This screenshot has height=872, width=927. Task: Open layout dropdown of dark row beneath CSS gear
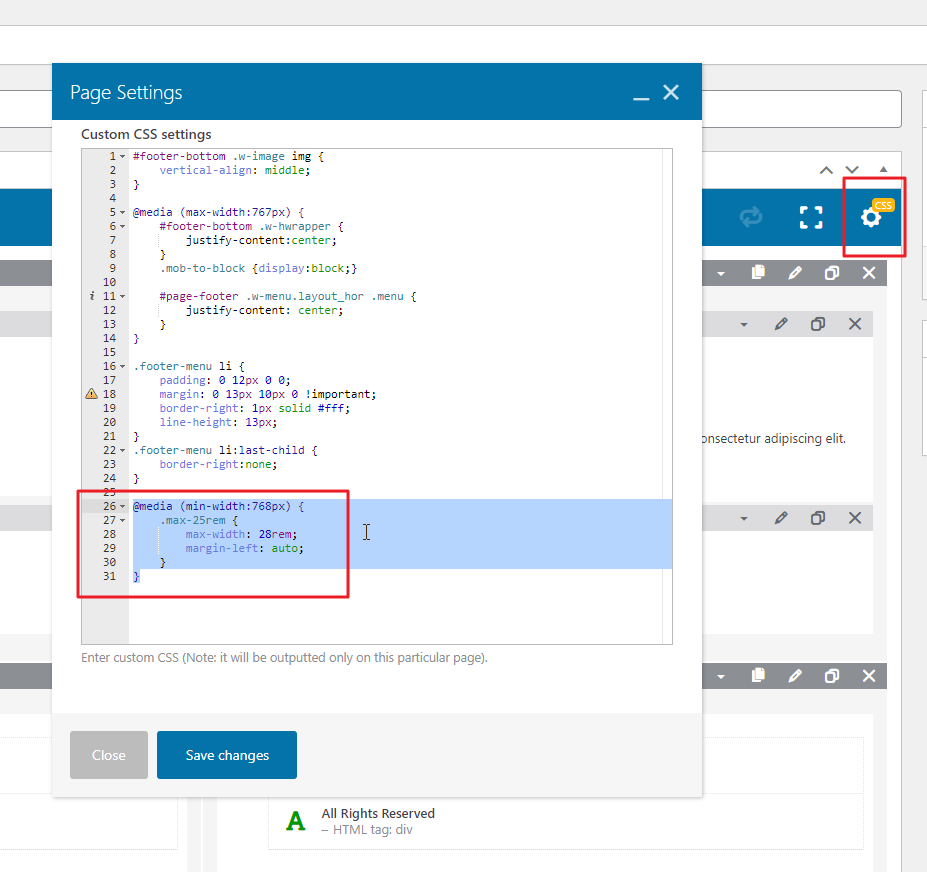coord(721,274)
